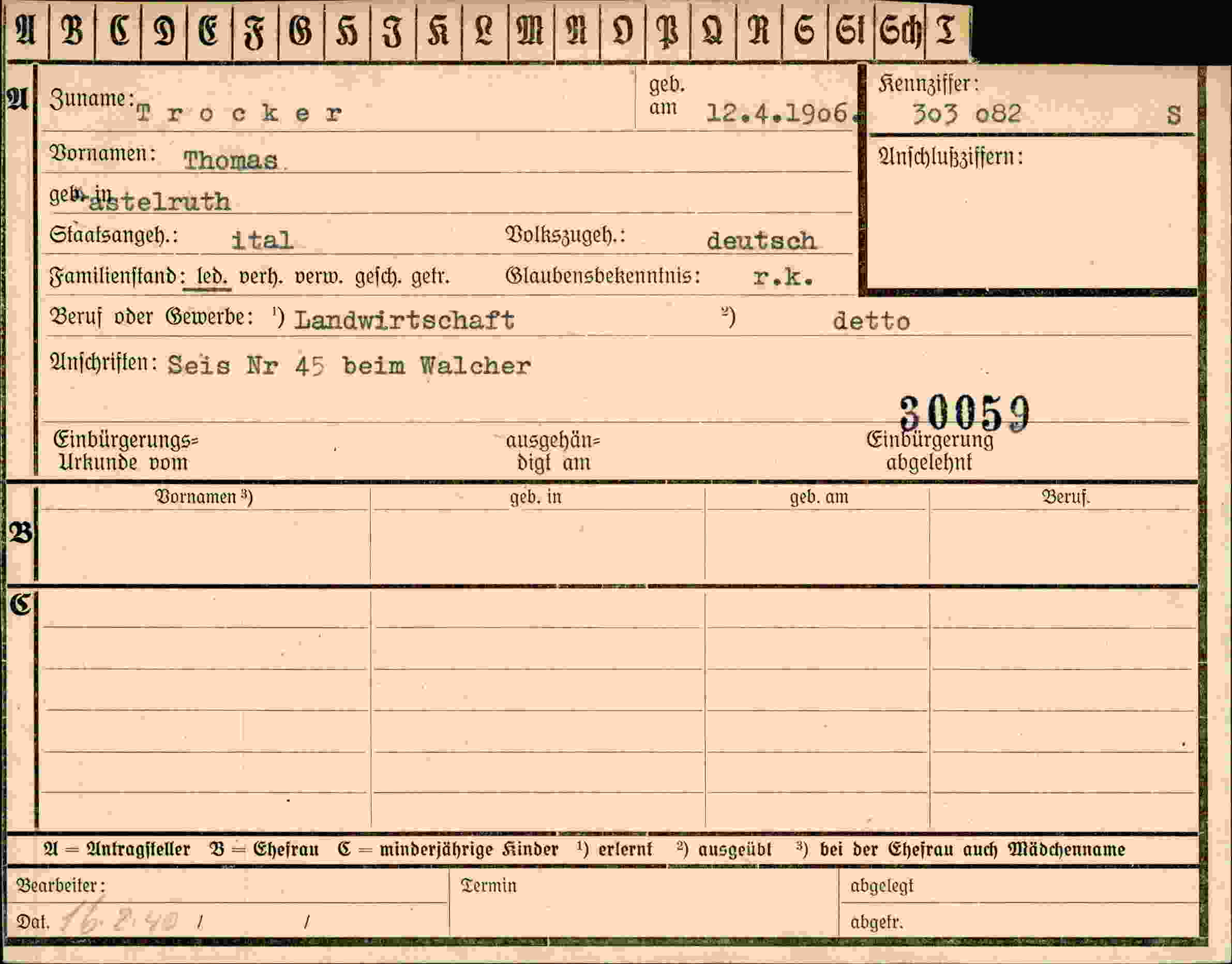Screen dimensions: 1232x964
Task: Select the ethnicity value "deutsch"
Action: click(x=761, y=242)
